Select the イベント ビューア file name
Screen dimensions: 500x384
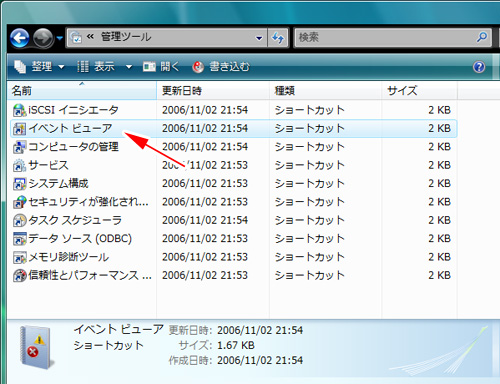click(70, 128)
